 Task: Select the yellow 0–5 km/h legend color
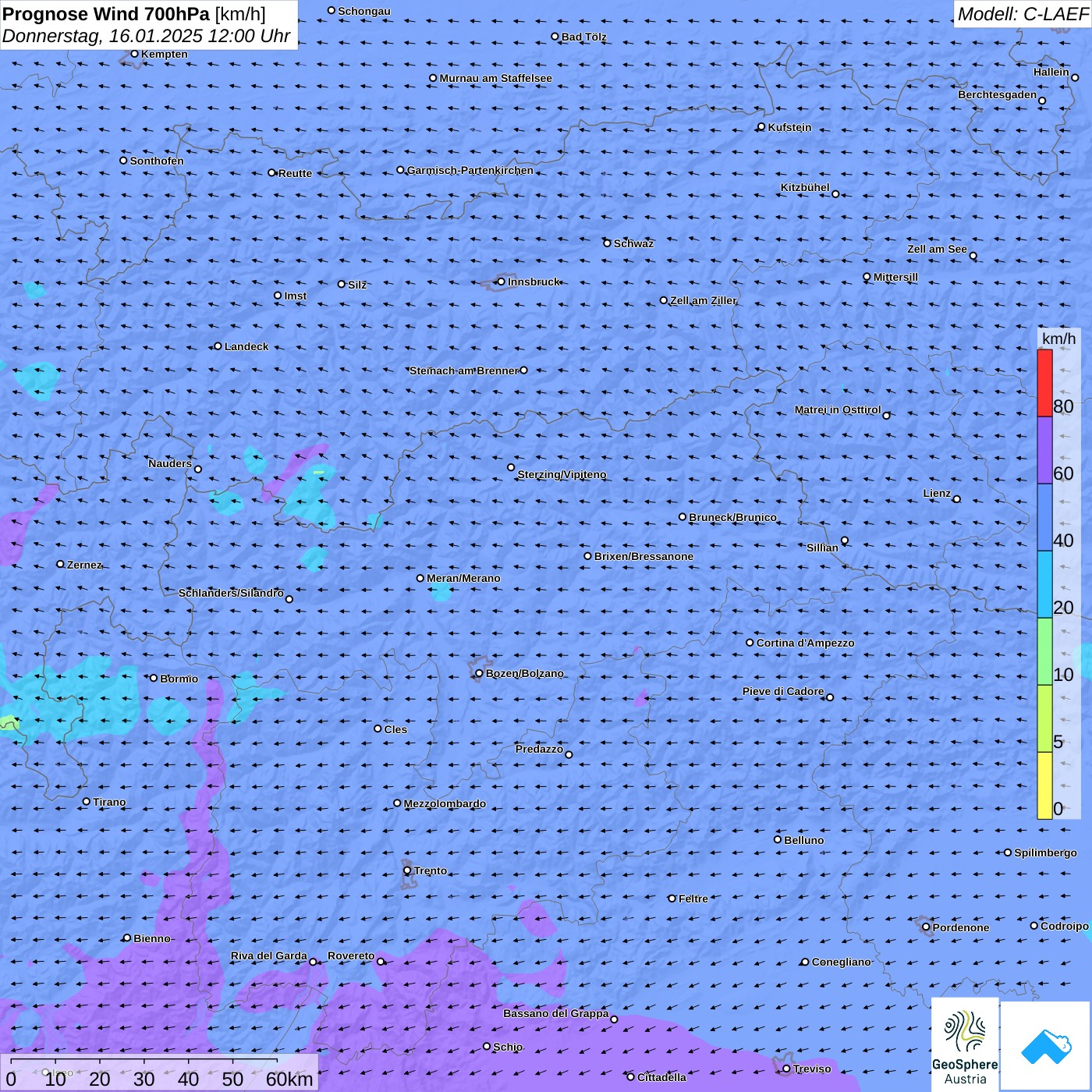pos(1044,785)
